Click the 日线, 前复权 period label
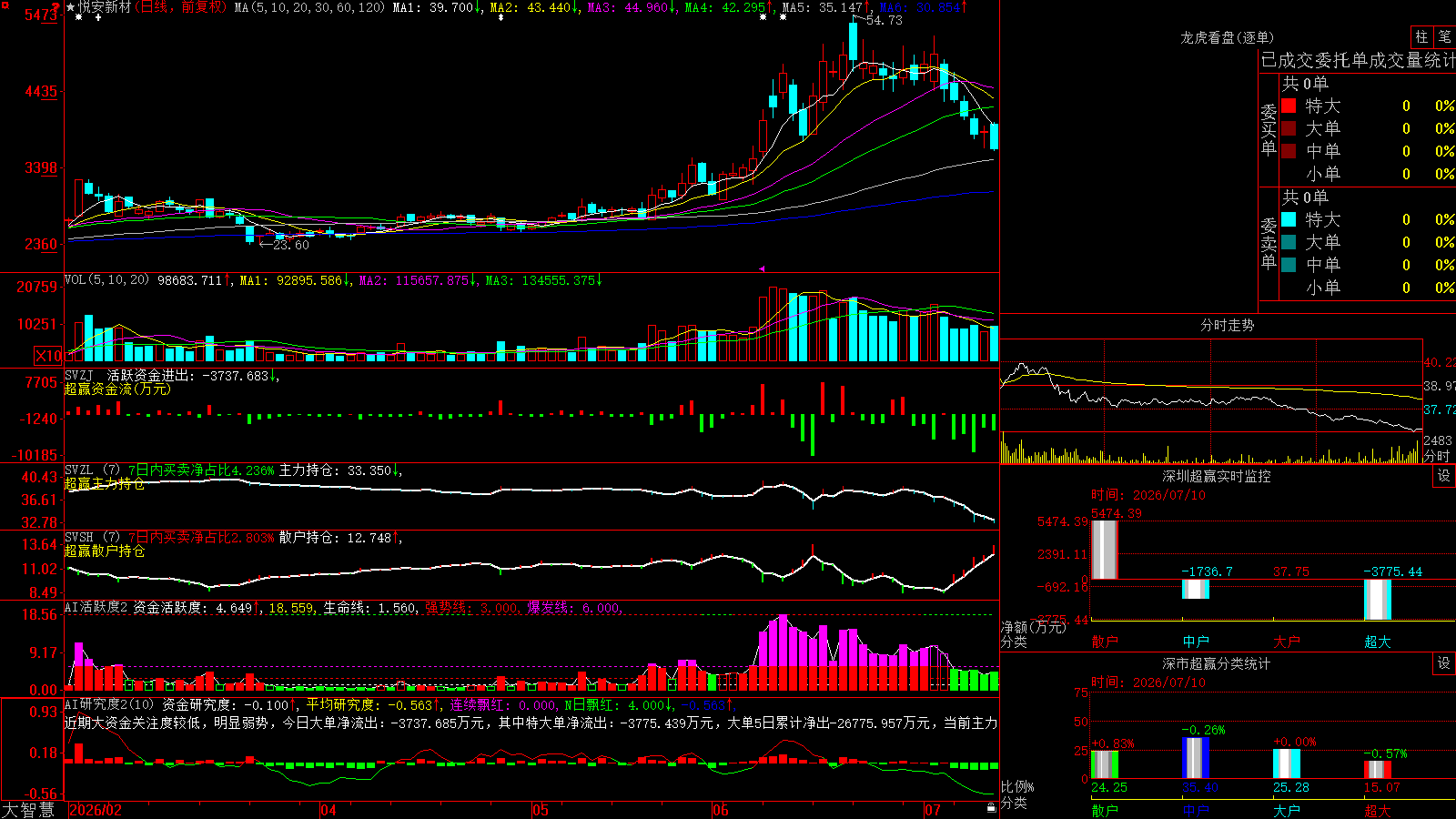Viewport: 1456px width, 819px height. [x=183, y=7]
